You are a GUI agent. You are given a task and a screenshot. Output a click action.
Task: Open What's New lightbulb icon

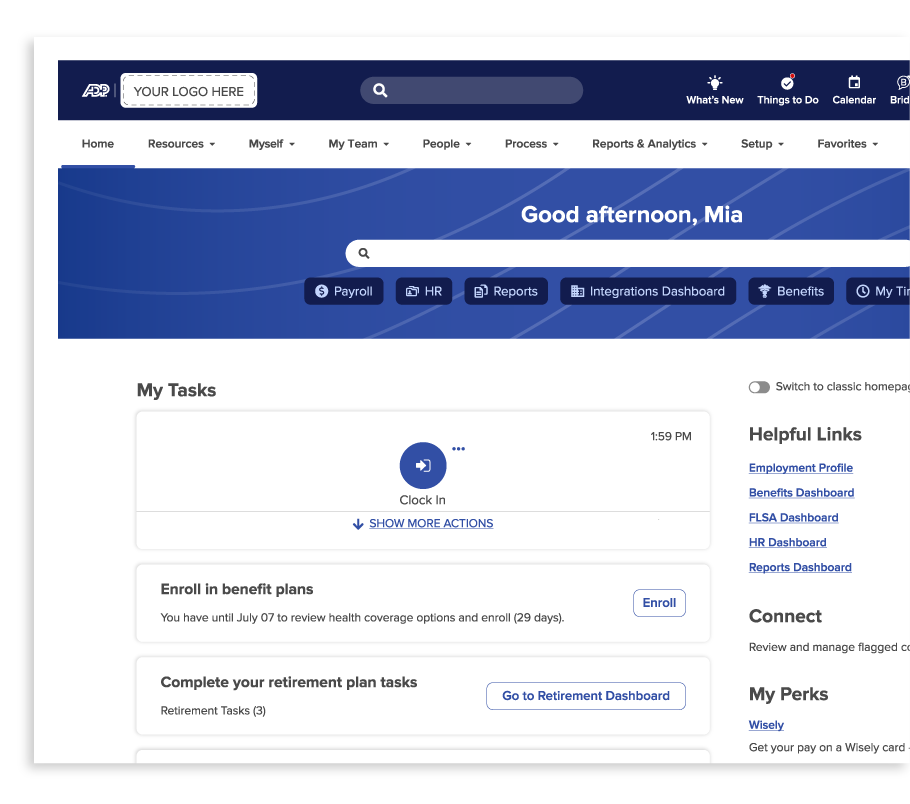click(714, 83)
